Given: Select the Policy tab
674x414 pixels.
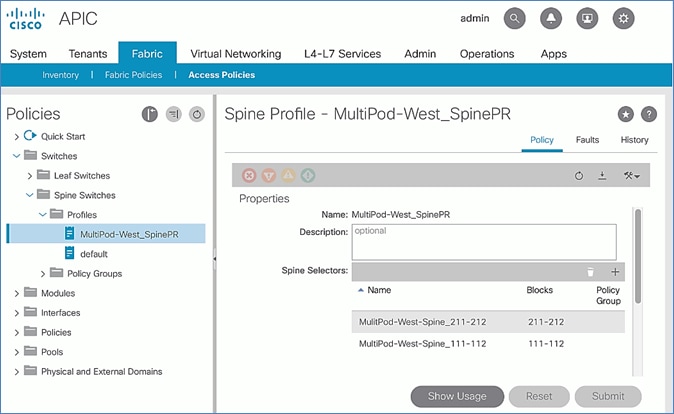Looking at the screenshot, I should click(542, 140).
